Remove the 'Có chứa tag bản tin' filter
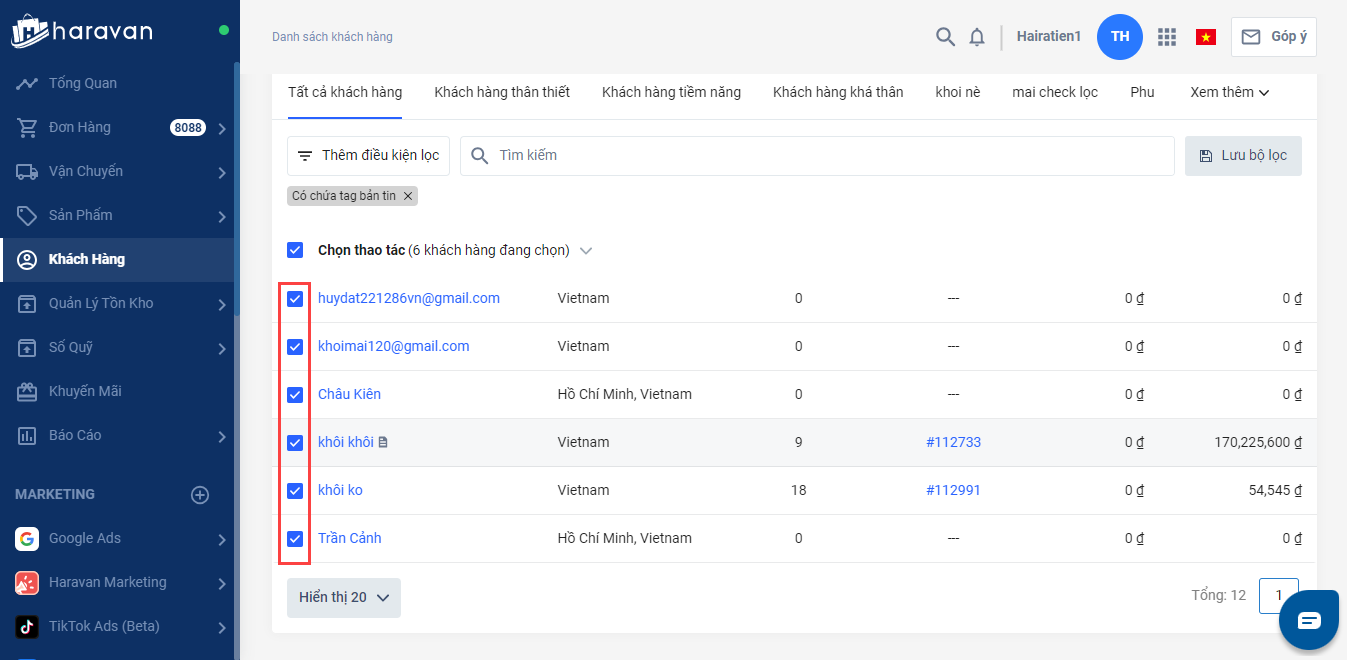 click(x=408, y=196)
